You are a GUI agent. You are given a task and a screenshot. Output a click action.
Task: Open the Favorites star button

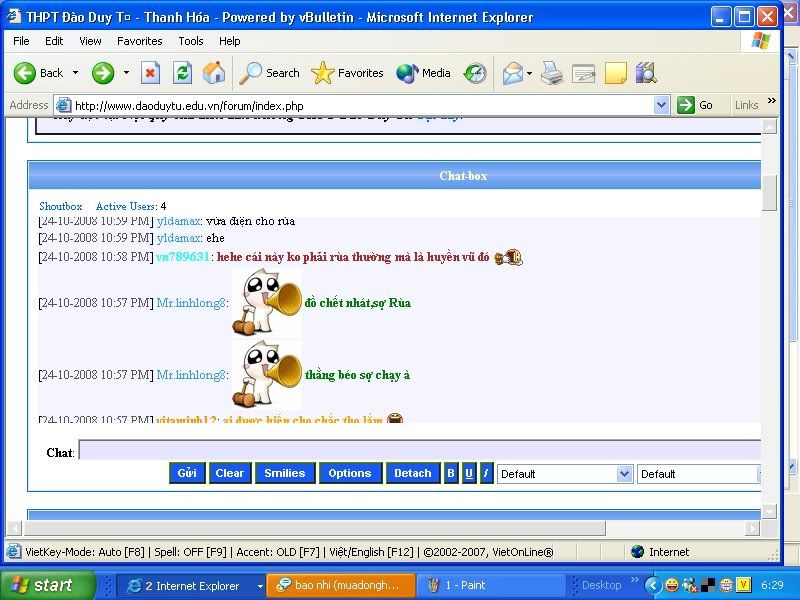coord(348,73)
